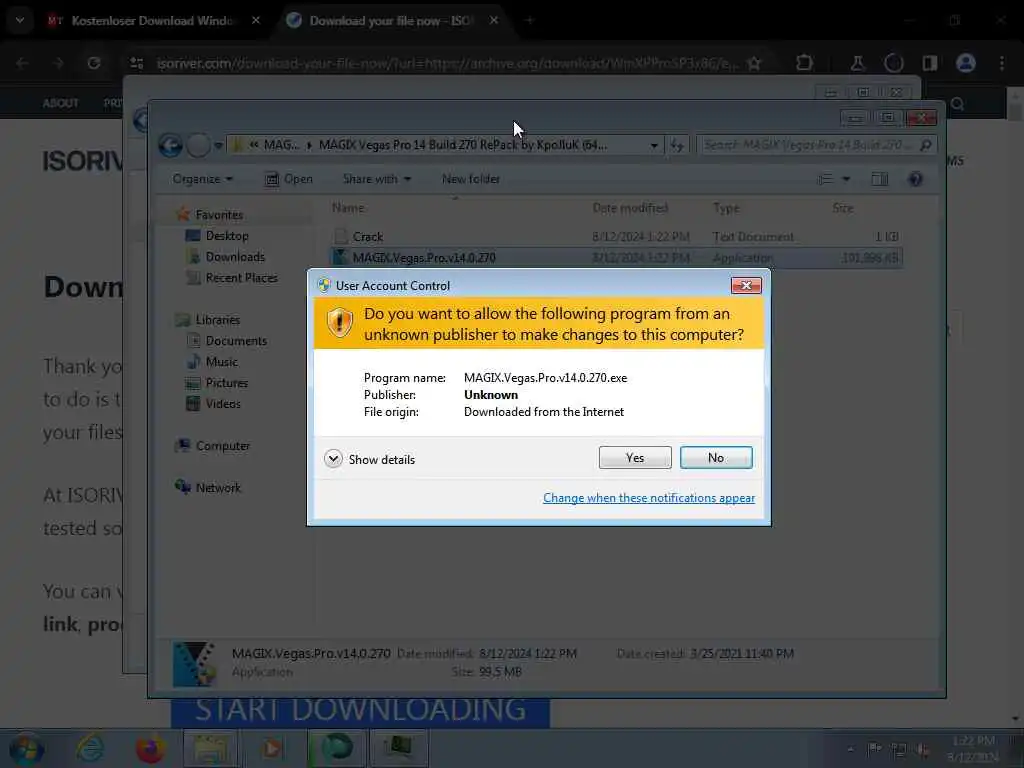
Task: Launch Firefox from the taskbar
Action: pyautogui.click(x=150, y=748)
